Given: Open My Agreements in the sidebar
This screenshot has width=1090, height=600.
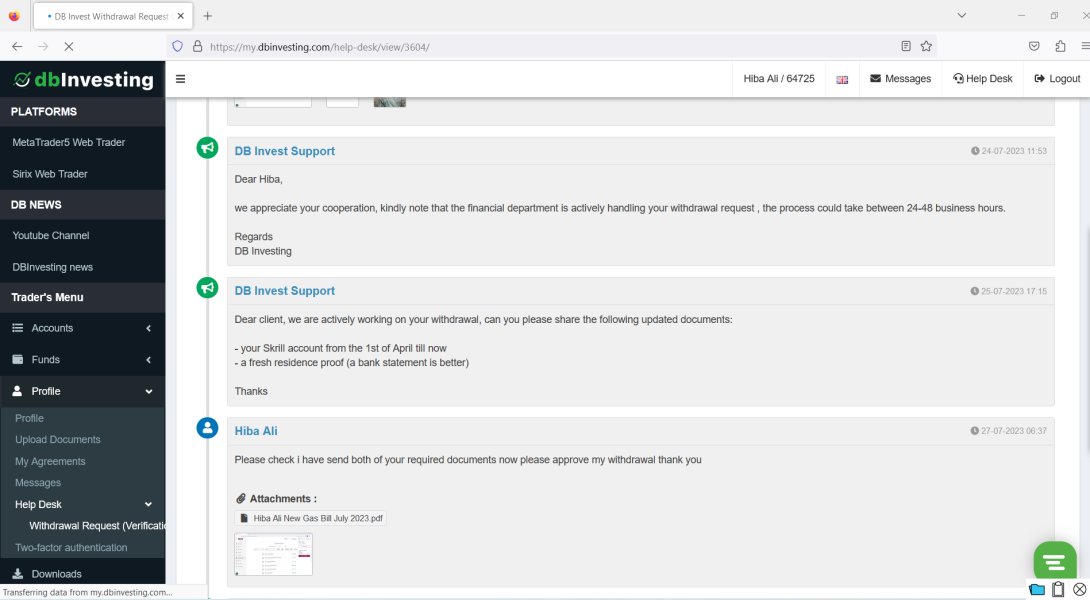Looking at the screenshot, I should pos(50,461).
